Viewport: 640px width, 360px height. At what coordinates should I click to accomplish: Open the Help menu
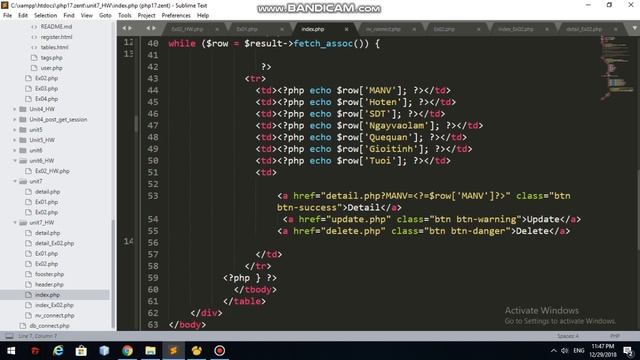click(x=203, y=16)
